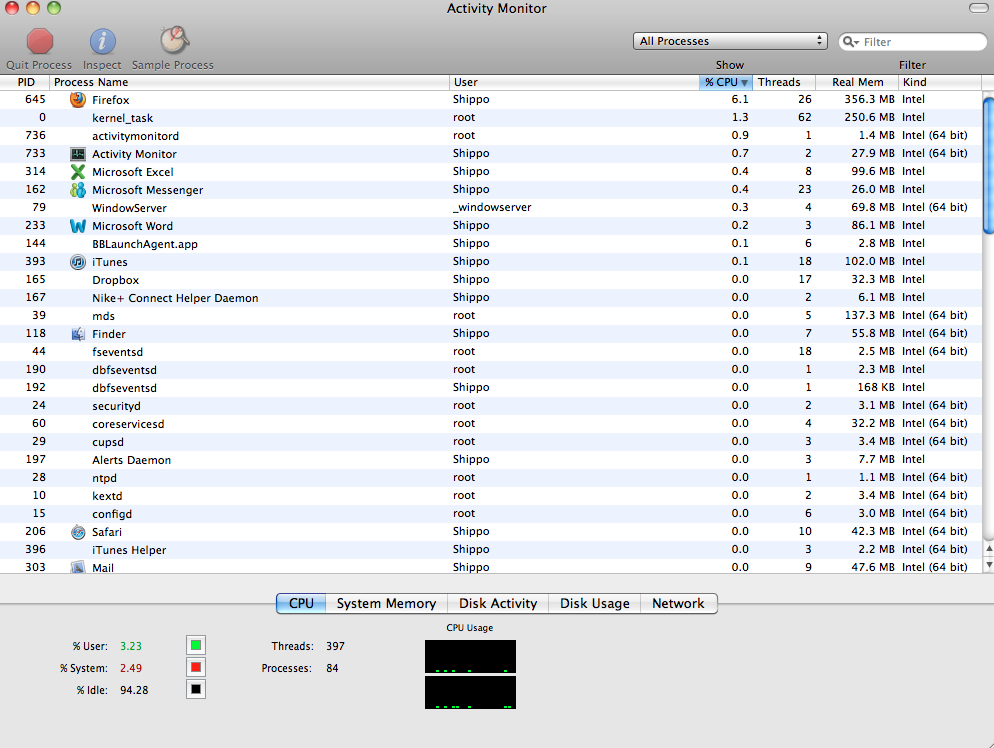This screenshot has width=994, height=748.
Task: Switch to the Network tab
Action: (678, 603)
